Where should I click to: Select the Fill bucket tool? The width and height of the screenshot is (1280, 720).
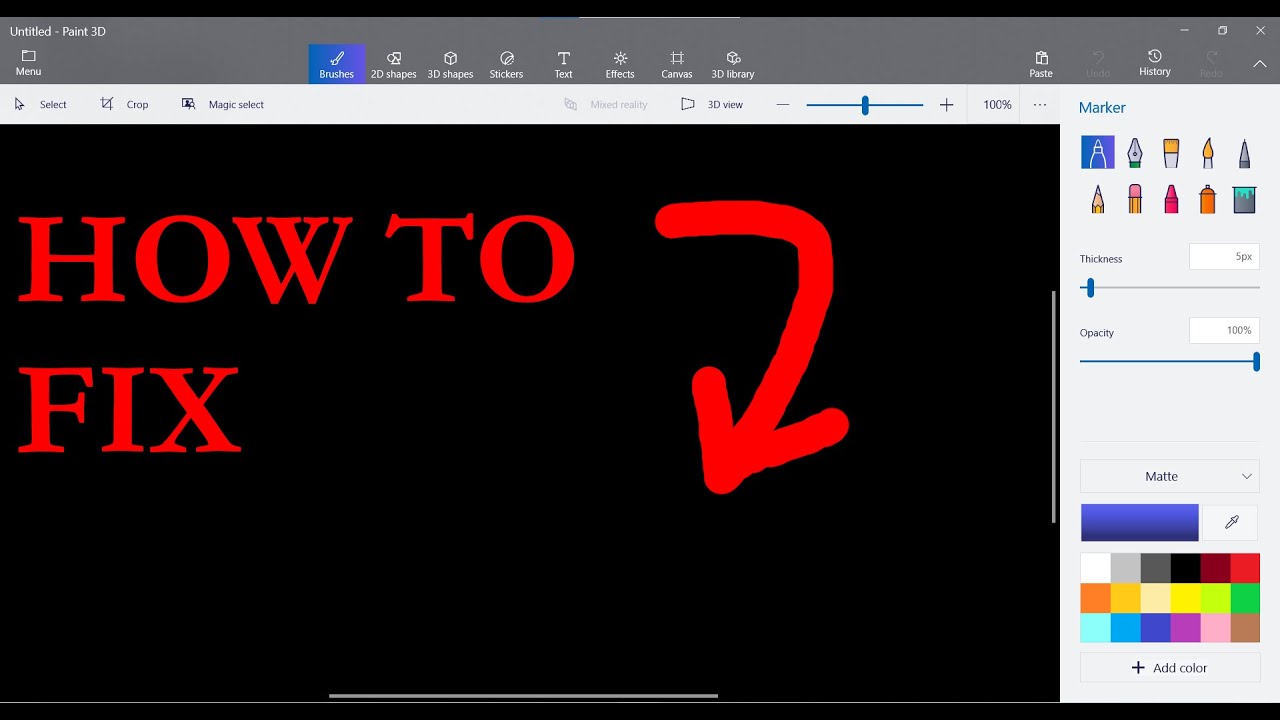coord(1244,199)
